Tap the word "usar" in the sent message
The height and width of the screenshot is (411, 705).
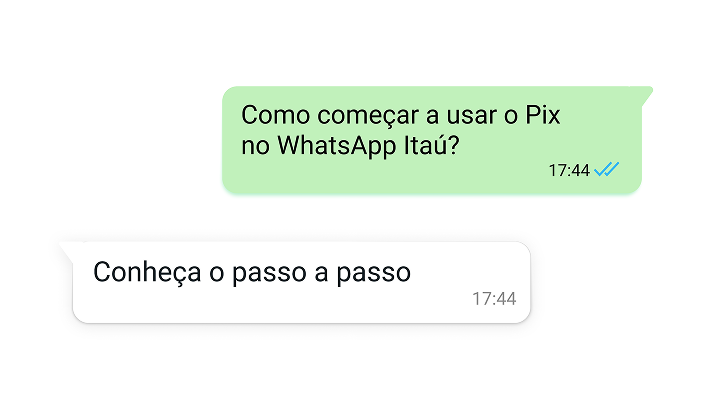pos(472,116)
